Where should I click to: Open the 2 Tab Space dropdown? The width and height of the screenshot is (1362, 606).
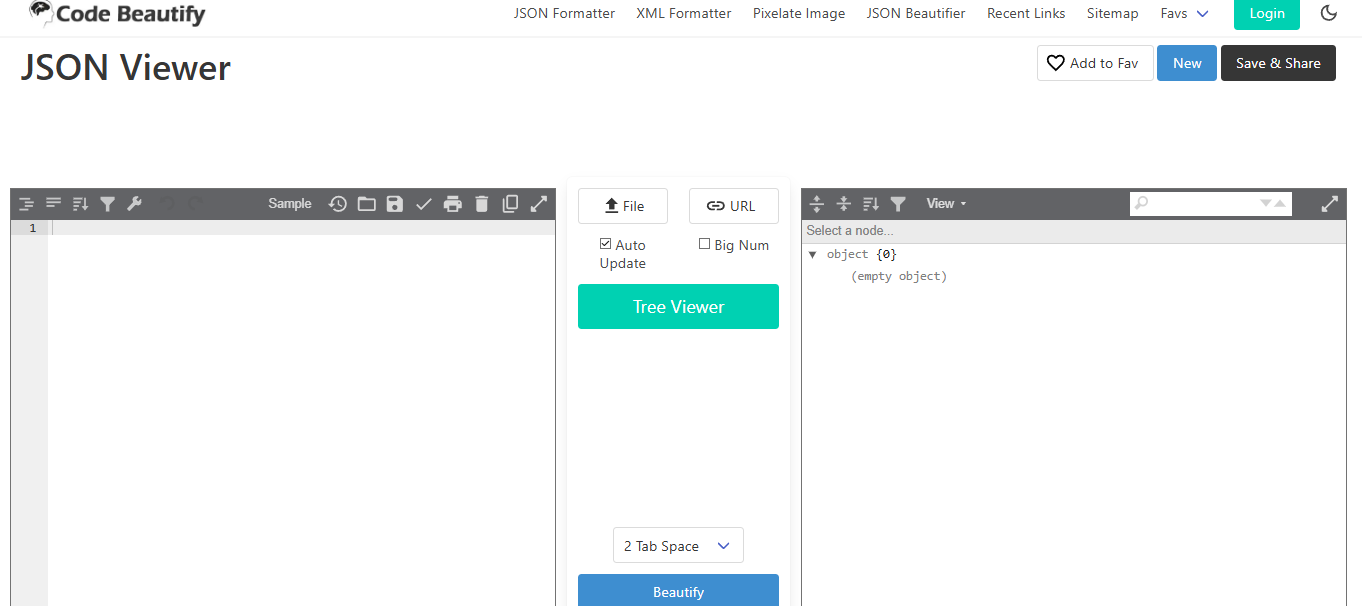(x=678, y=546)
